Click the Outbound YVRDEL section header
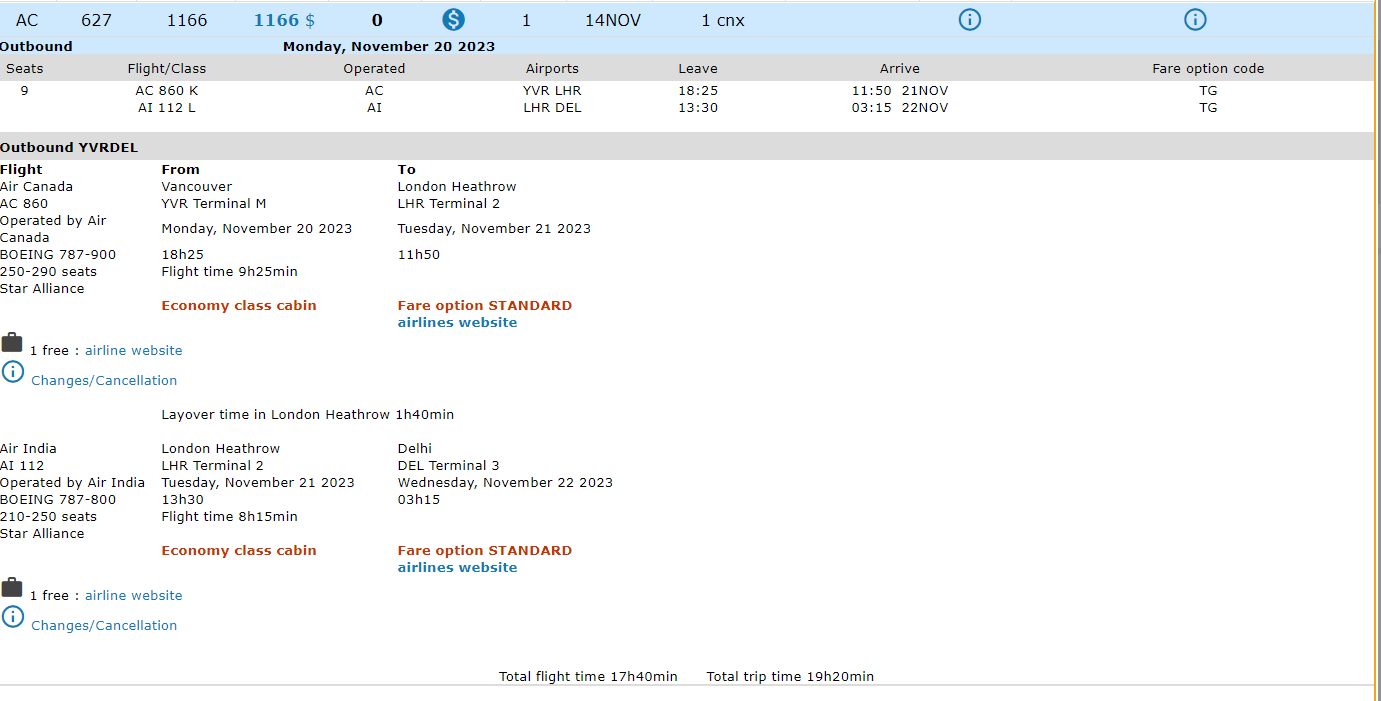Image resolution: width=1381 pixels, height=701 pixels. tap(69, 148)
